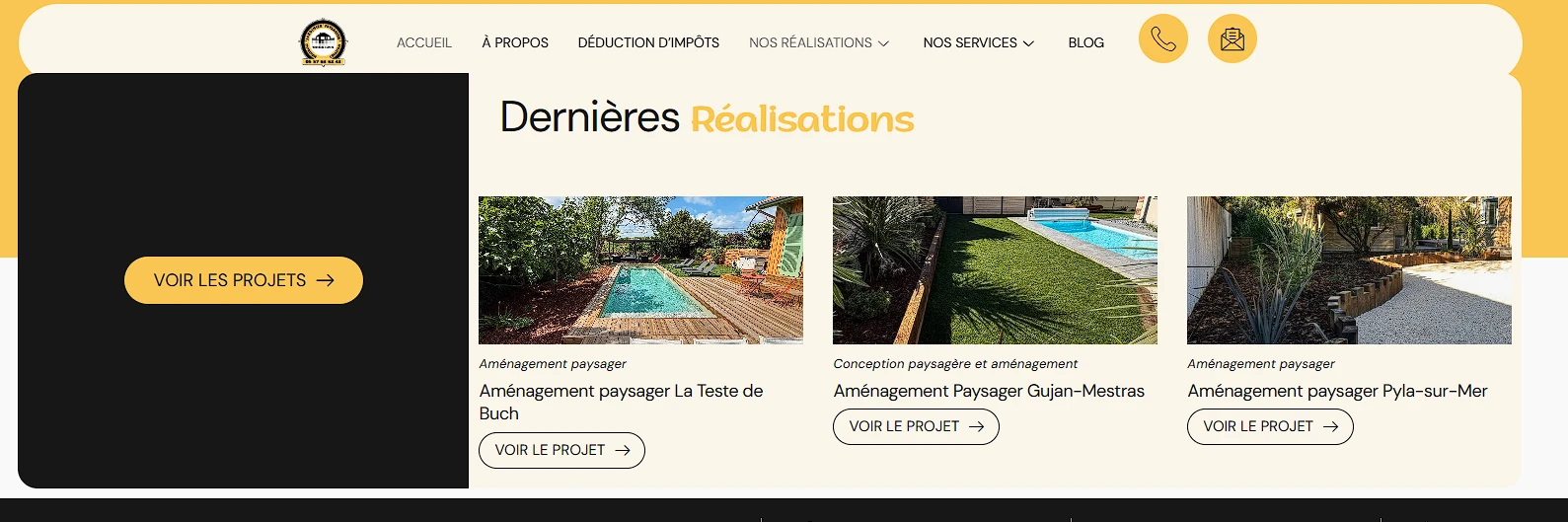The height and width of the screenshot is (522, 1568).
Task: Expand the NOS SERVICES chevron
Action: tap(1028, 43)
